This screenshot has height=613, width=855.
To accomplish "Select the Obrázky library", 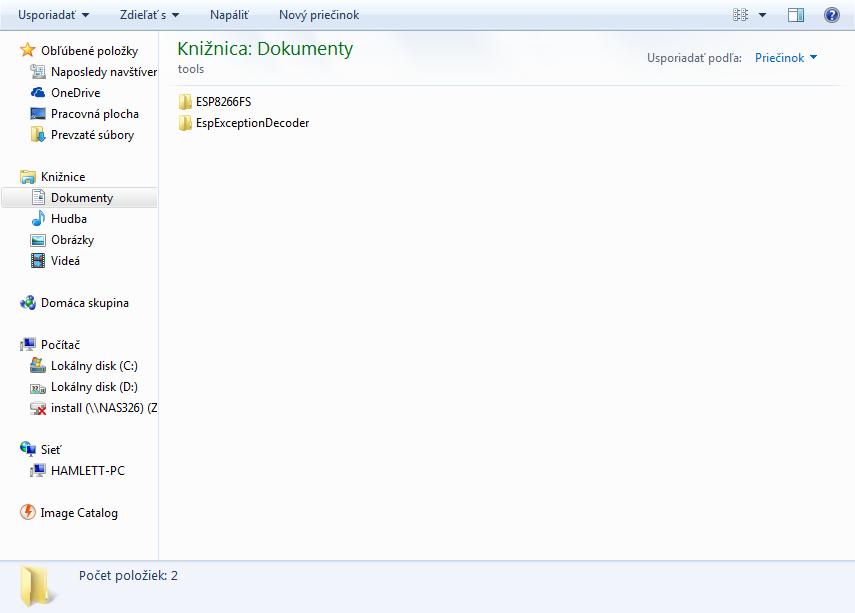I will click(x=72, y=240).
